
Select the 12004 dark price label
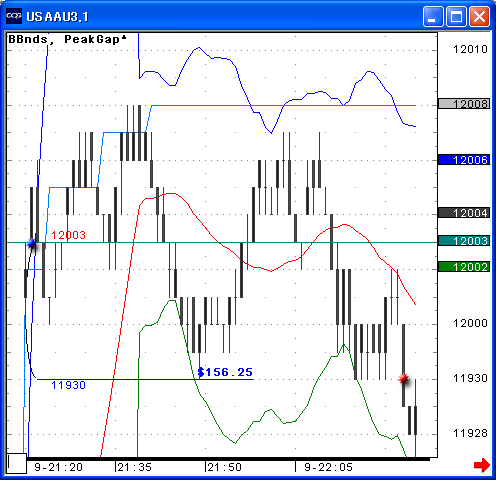[464, 213]
